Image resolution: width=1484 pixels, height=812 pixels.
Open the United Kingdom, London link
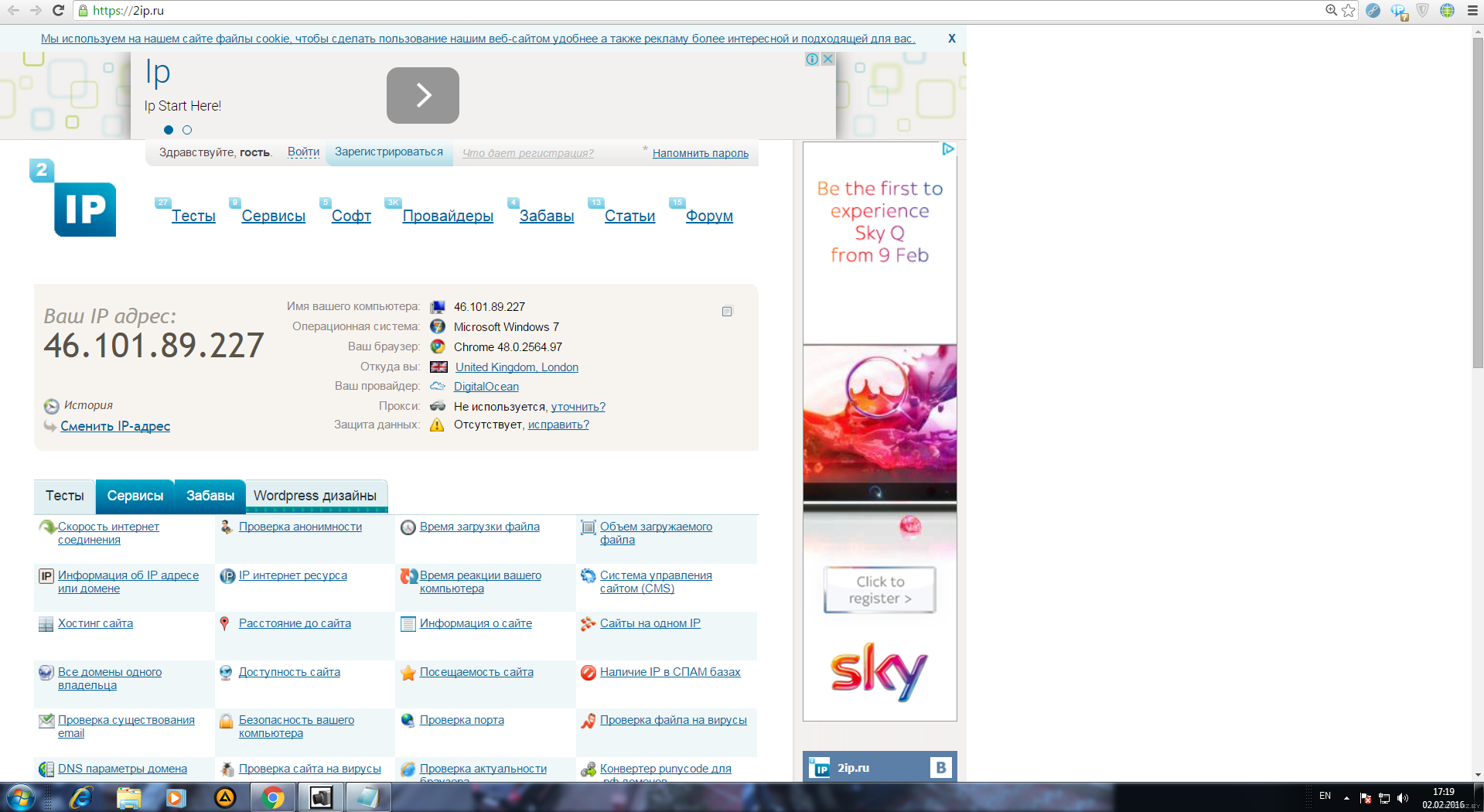517,367
